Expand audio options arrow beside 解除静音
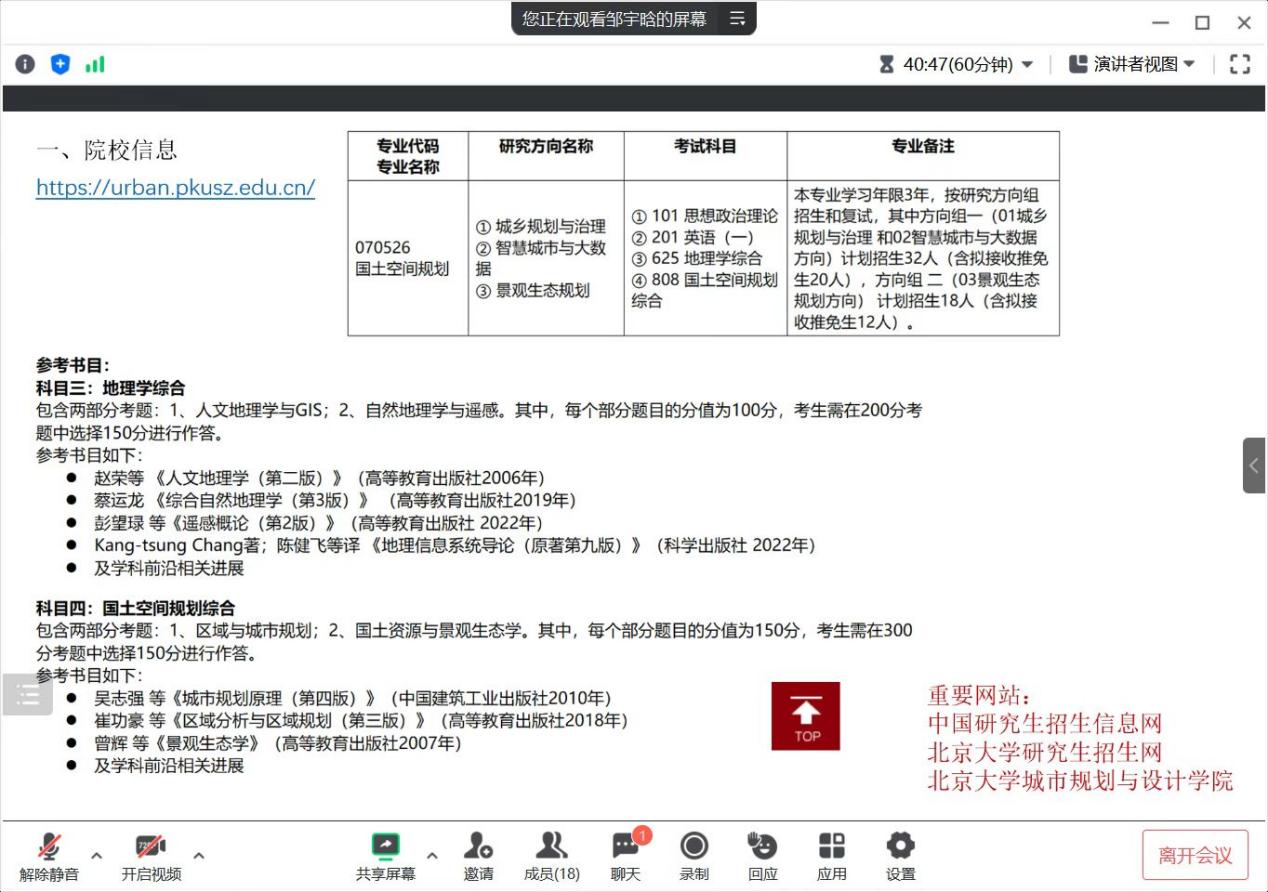Screen dimensions: 1268x892 [x=97, y=855]
